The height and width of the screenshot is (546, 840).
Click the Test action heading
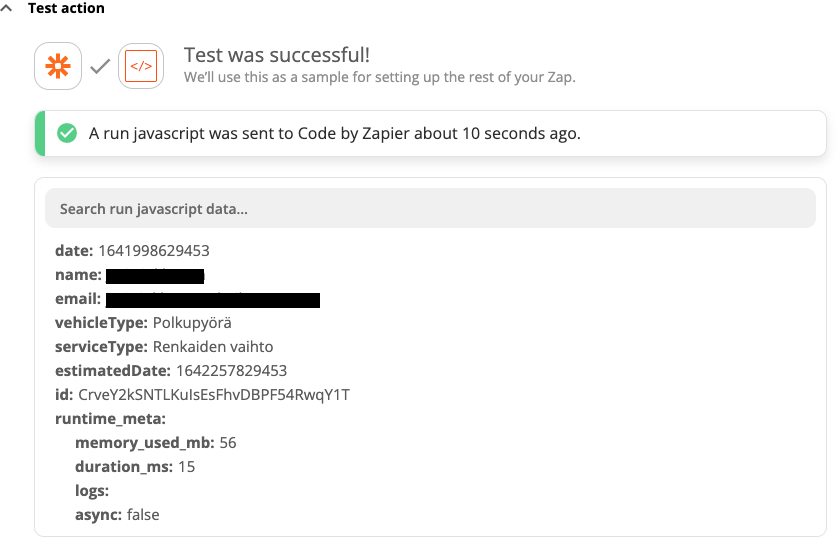coord(66,8)
